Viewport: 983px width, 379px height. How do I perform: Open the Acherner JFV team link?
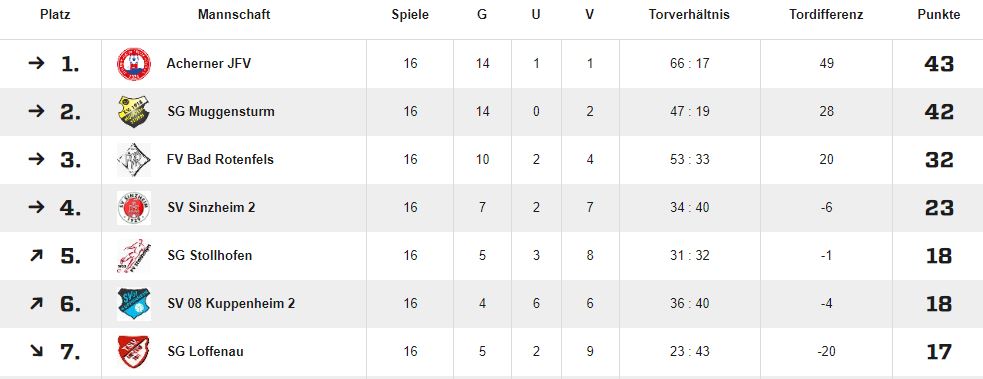[x=209, y=63]
